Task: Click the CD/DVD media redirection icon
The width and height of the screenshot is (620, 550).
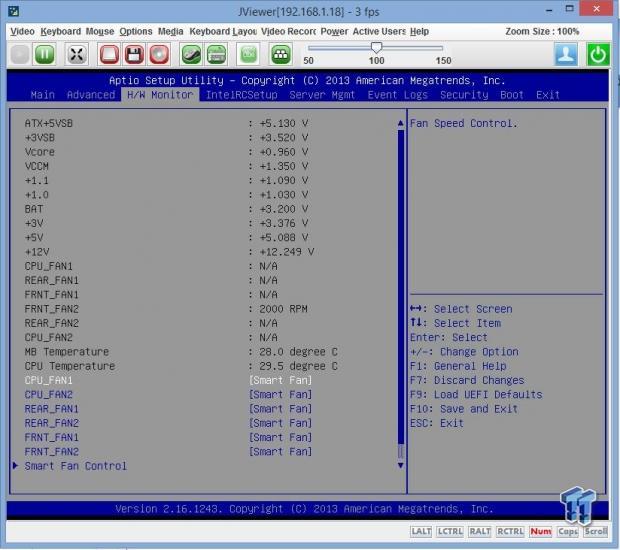Action: [x=159, y=54]
